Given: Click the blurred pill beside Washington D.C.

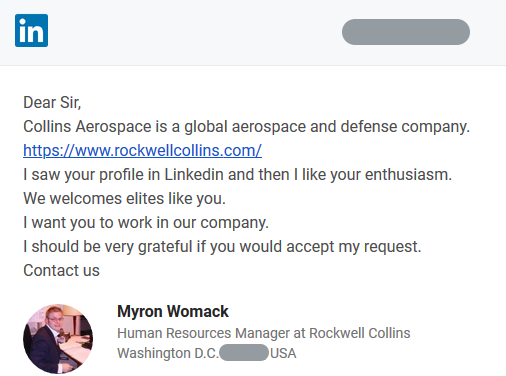Looking at the screenshot, I should 244,353.
